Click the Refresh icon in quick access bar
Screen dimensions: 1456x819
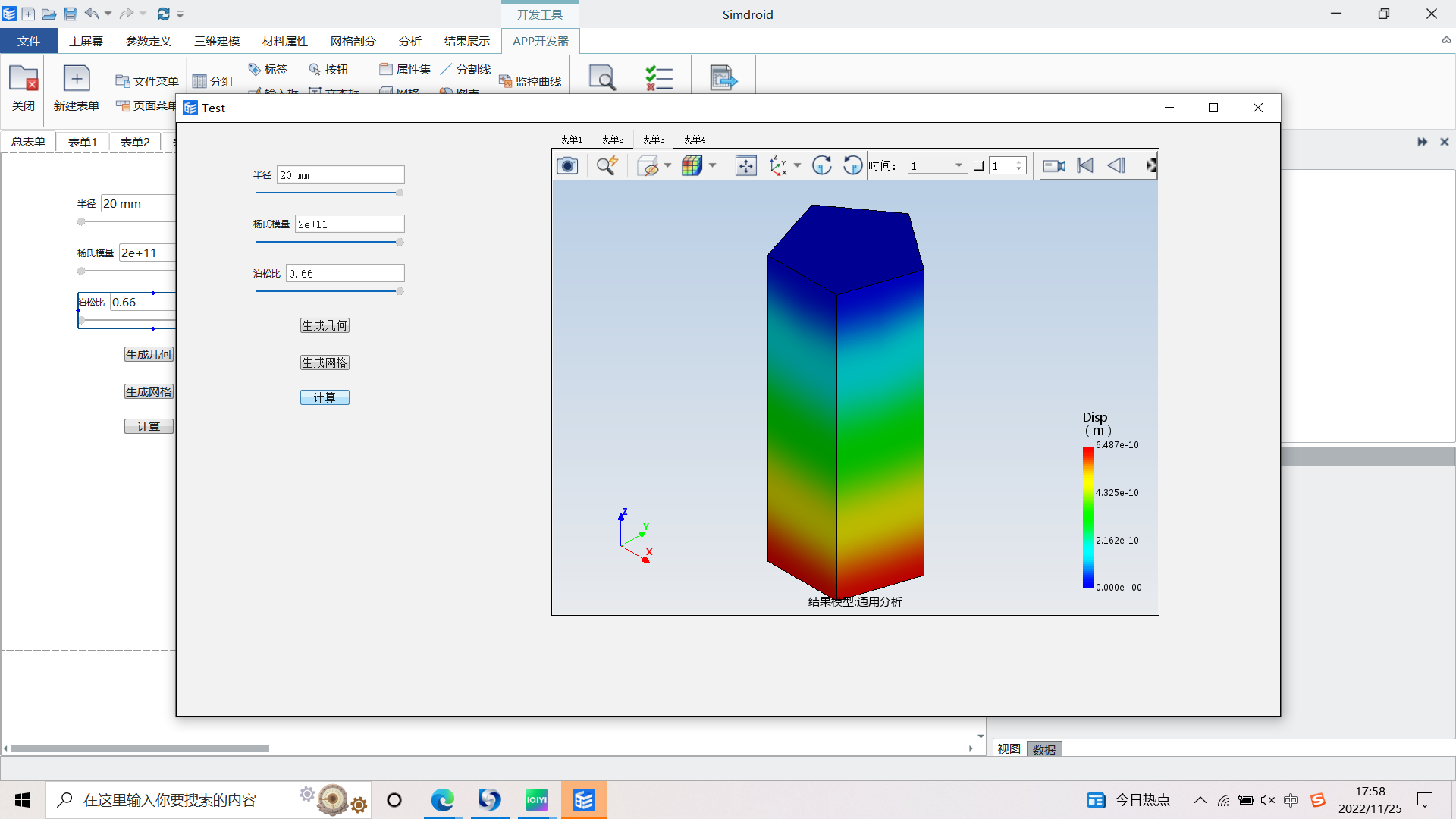164,14
